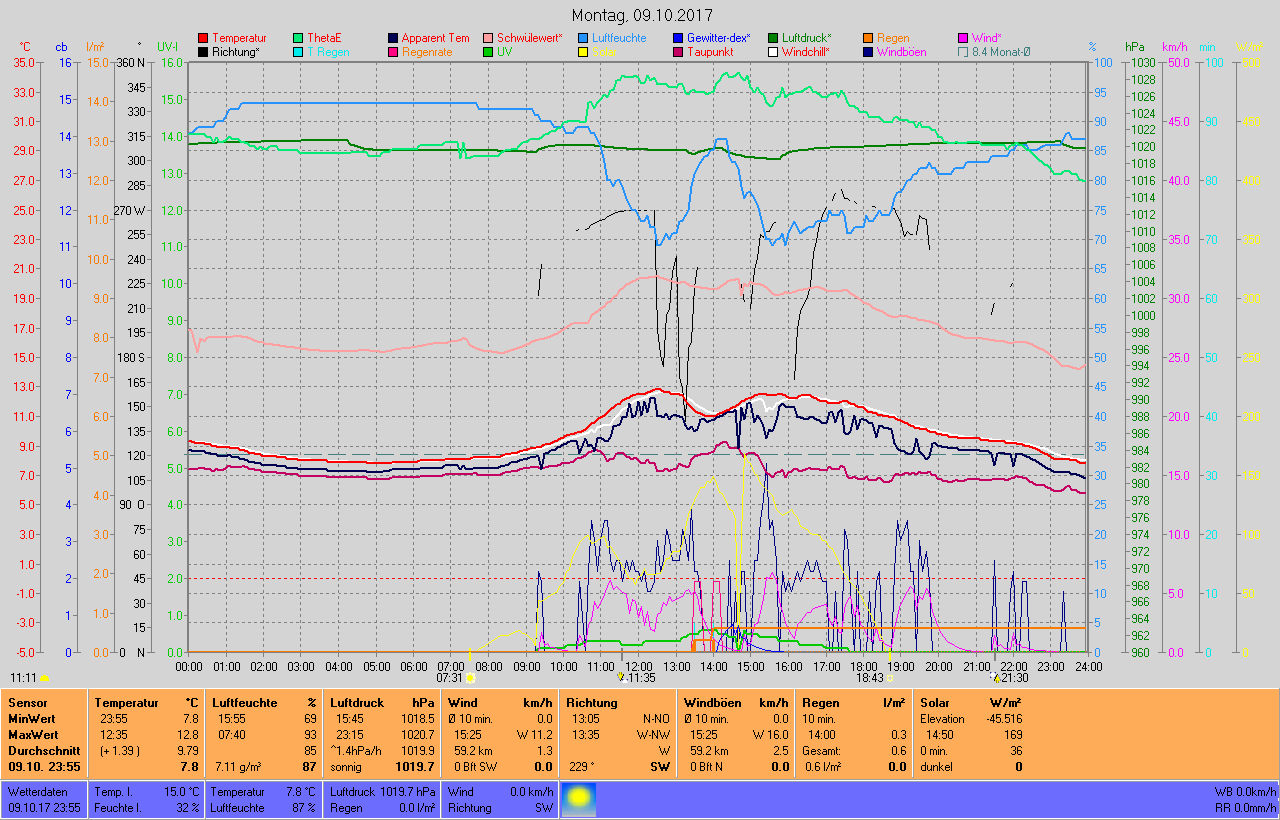This screenshot has height=820, width=1280.
Task: Click the day length icon beside 11:11
Action: (x=44, y=677)
